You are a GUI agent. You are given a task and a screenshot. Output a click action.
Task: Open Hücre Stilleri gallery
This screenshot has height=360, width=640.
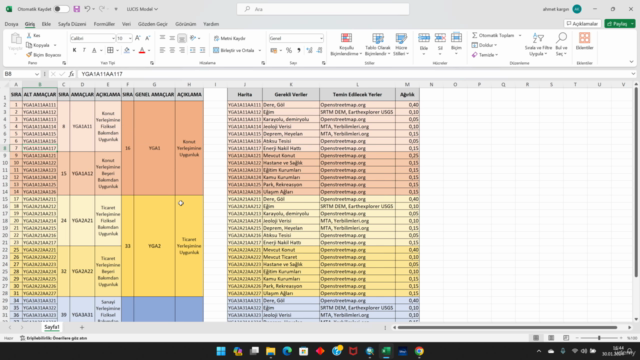tap(401, 44)
